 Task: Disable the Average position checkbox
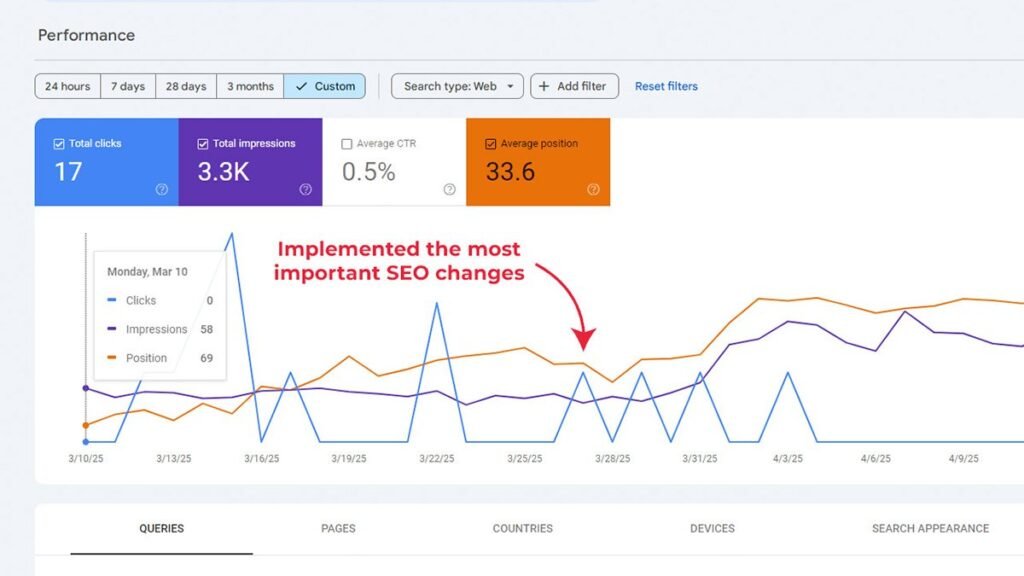click(x=491, y=144)
